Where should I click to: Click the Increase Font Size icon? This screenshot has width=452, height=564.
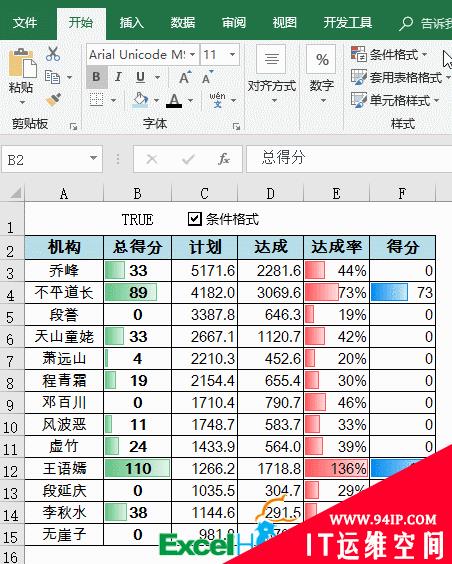185,77
